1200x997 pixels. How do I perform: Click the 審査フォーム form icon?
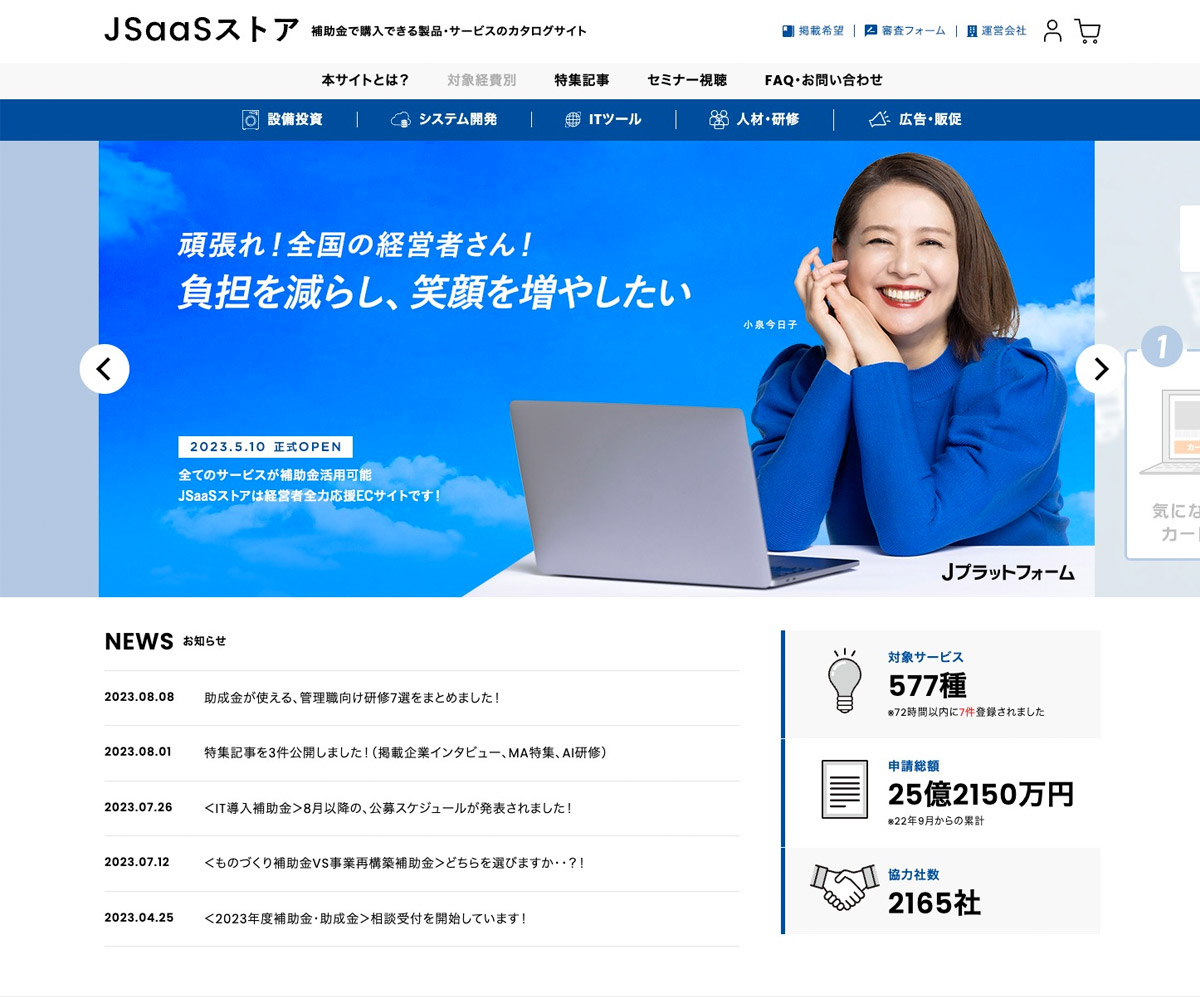tap(870, 31)
